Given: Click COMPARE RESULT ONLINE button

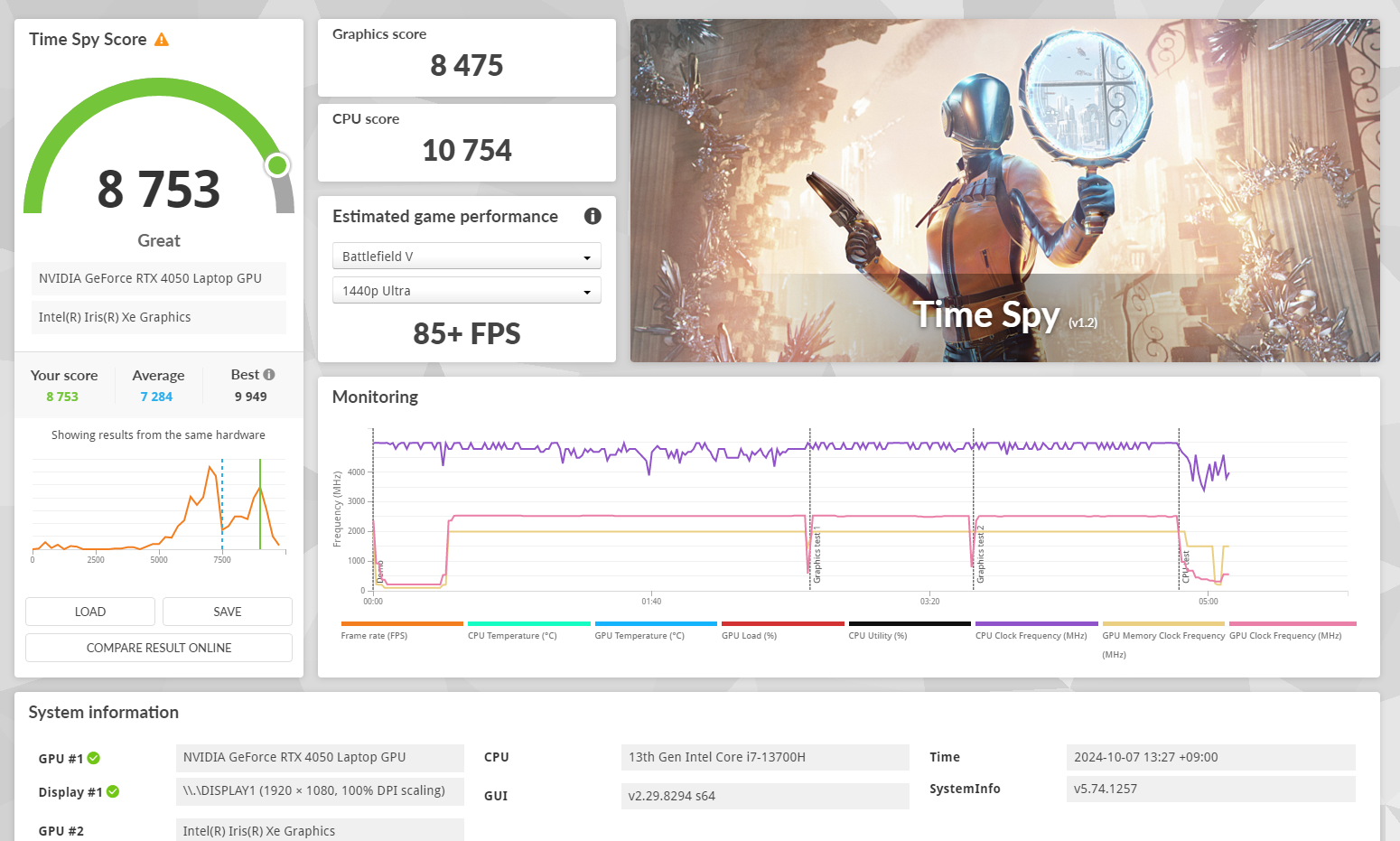Looking at the screenshot, I should point(159,648).
